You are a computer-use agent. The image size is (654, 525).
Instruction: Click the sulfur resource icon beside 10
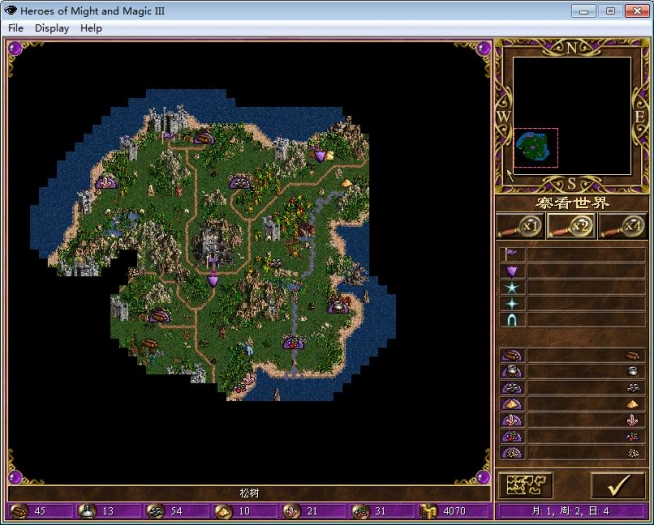click(224, 511)
